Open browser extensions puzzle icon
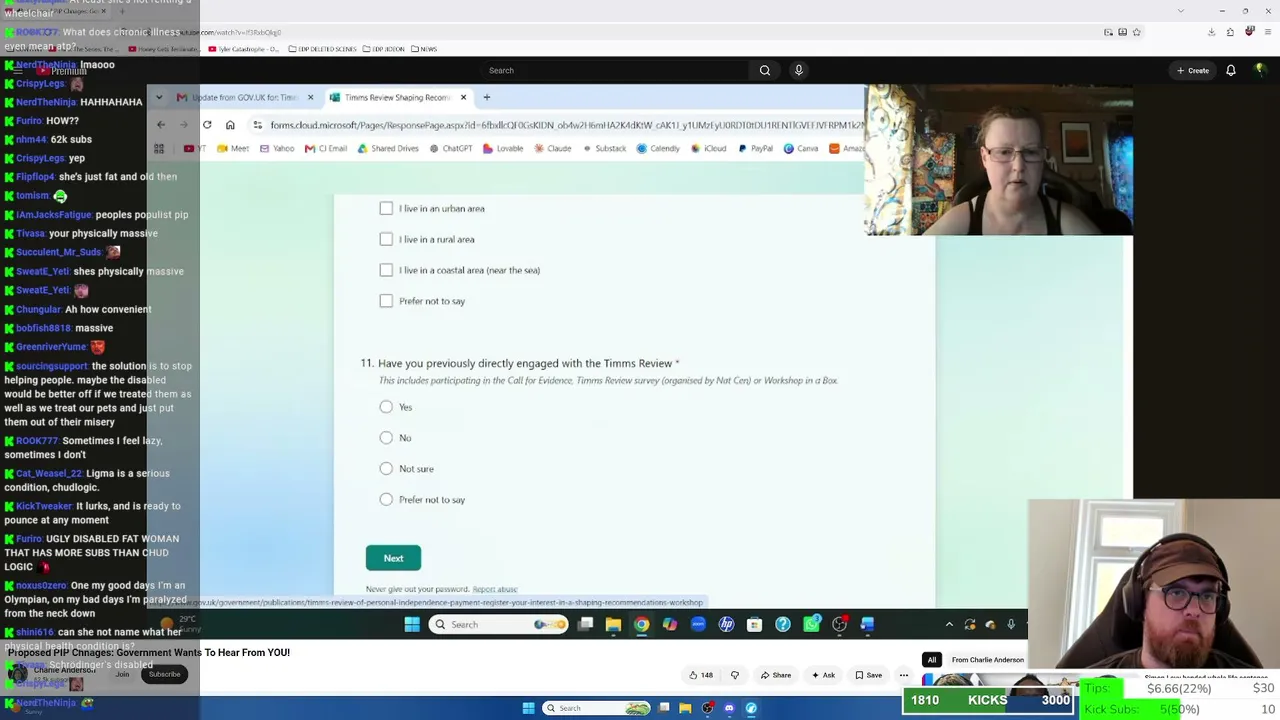 (x=1230, y=32)
